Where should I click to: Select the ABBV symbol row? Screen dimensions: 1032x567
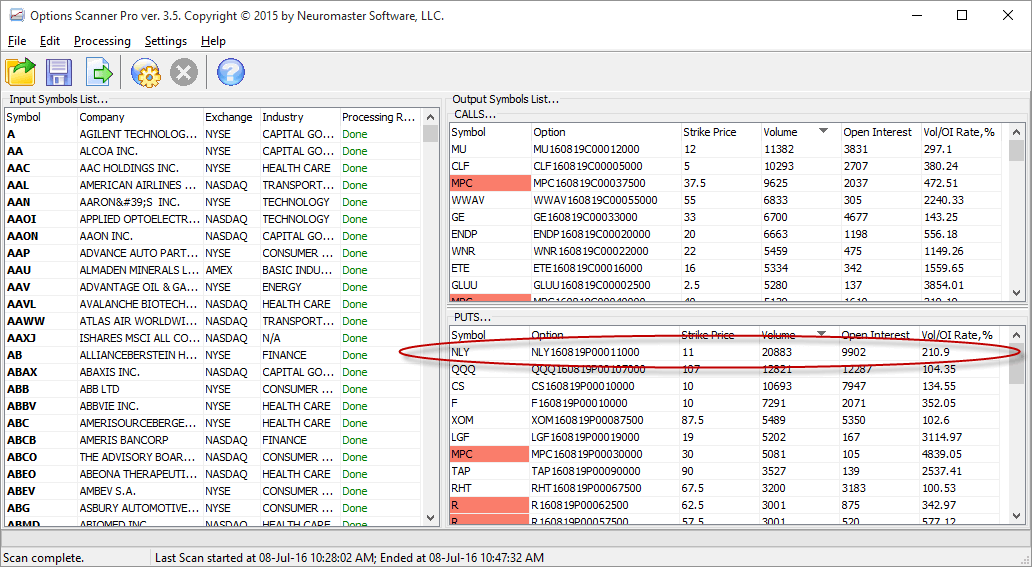pos(213,406)
